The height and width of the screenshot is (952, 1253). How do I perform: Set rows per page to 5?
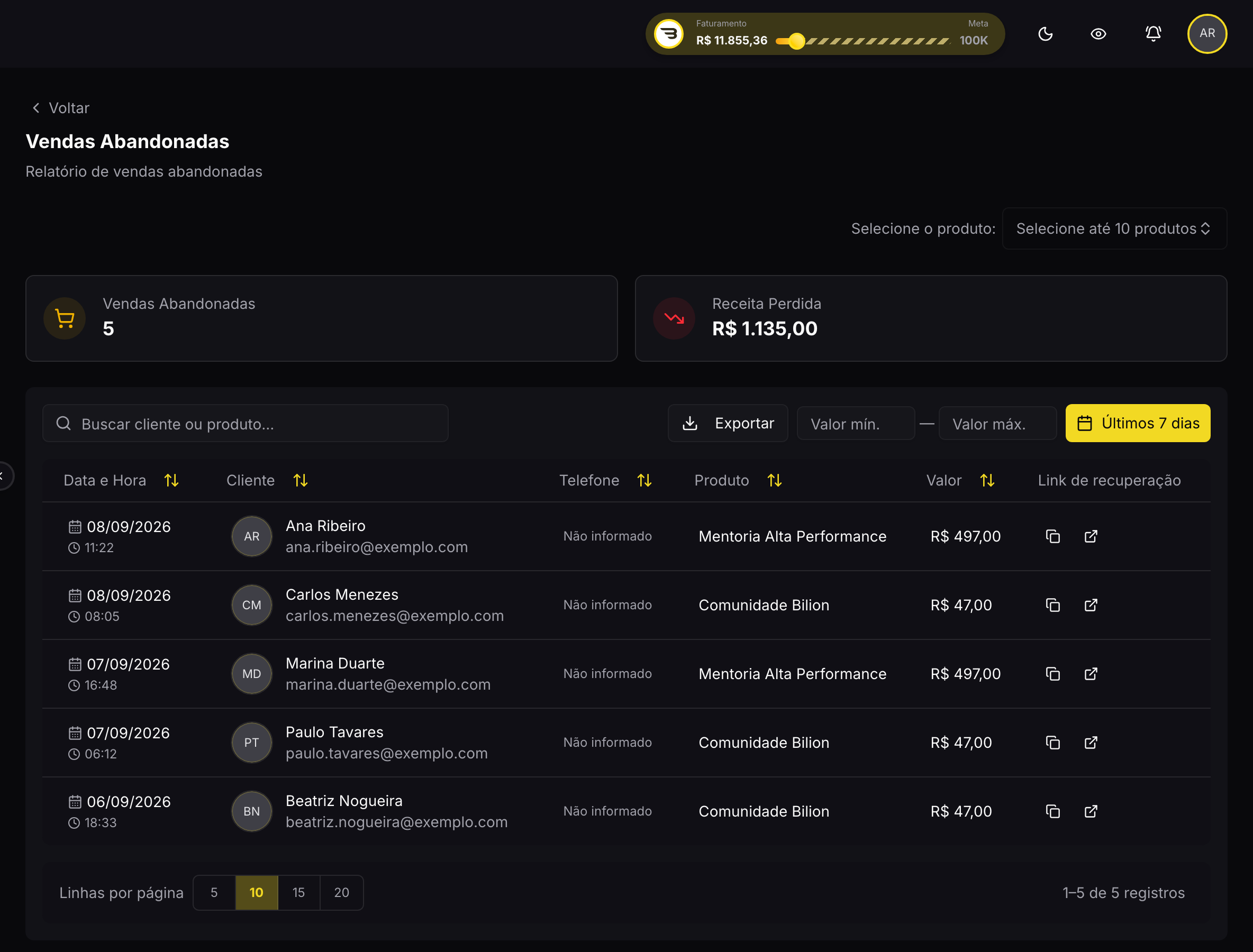214,893
